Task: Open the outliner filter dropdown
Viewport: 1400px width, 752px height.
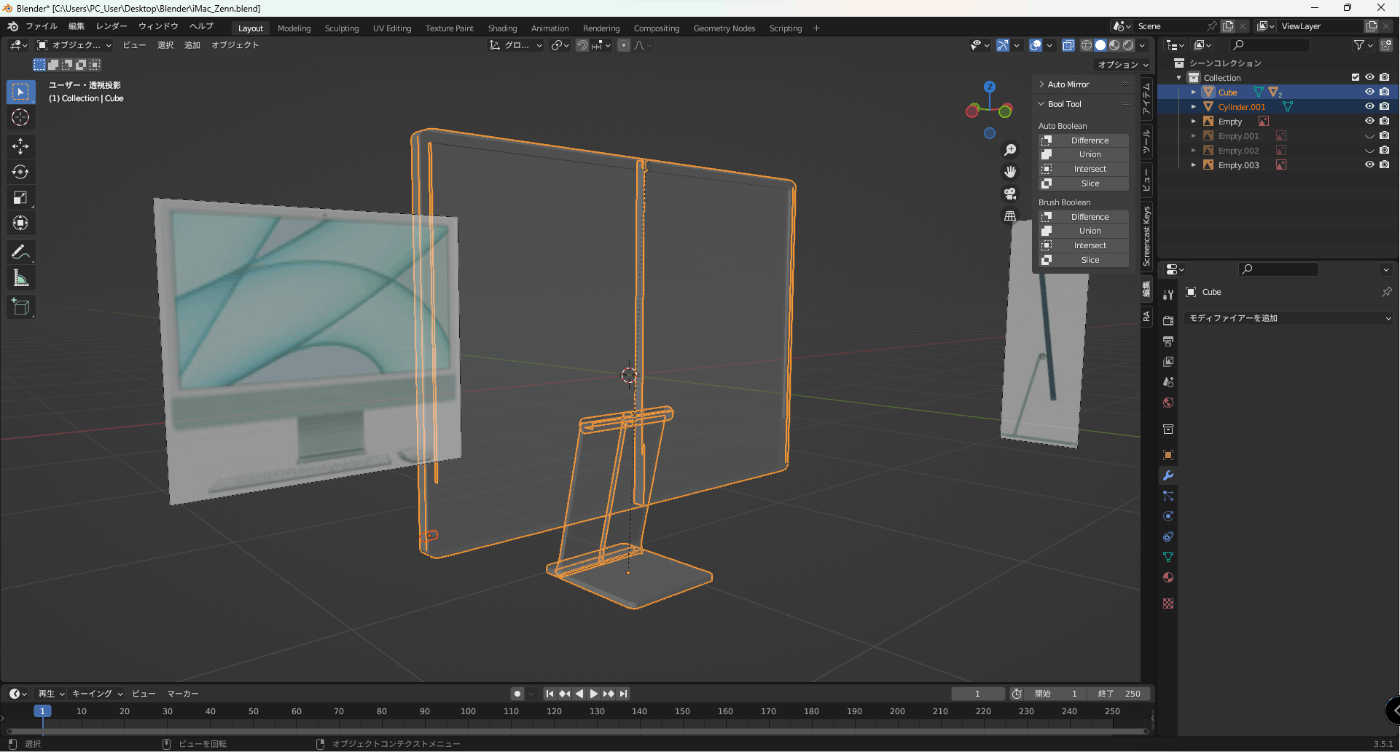Action: tap(1363, 45)
